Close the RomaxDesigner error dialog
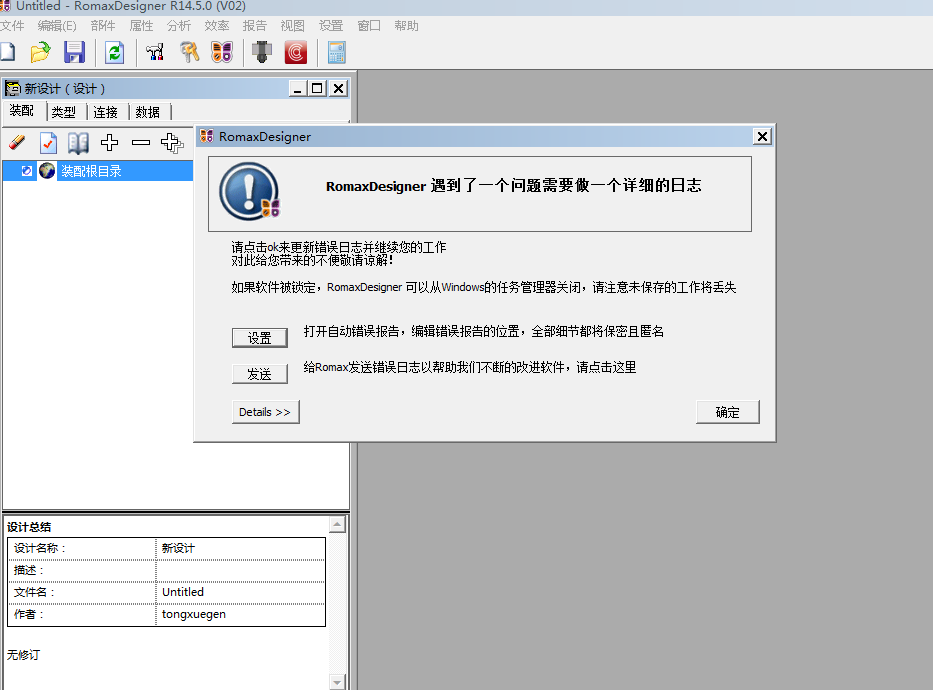The height and width of the screenshot is (690, 933). point(762,137)
